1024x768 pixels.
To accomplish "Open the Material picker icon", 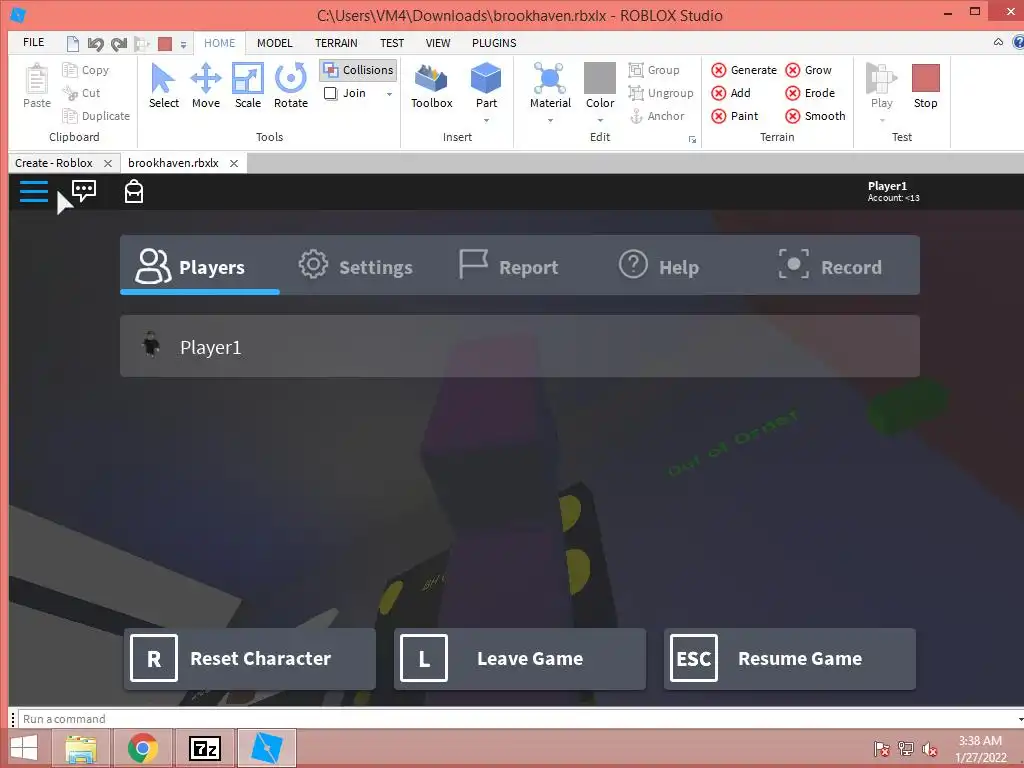I will point(550,78).
